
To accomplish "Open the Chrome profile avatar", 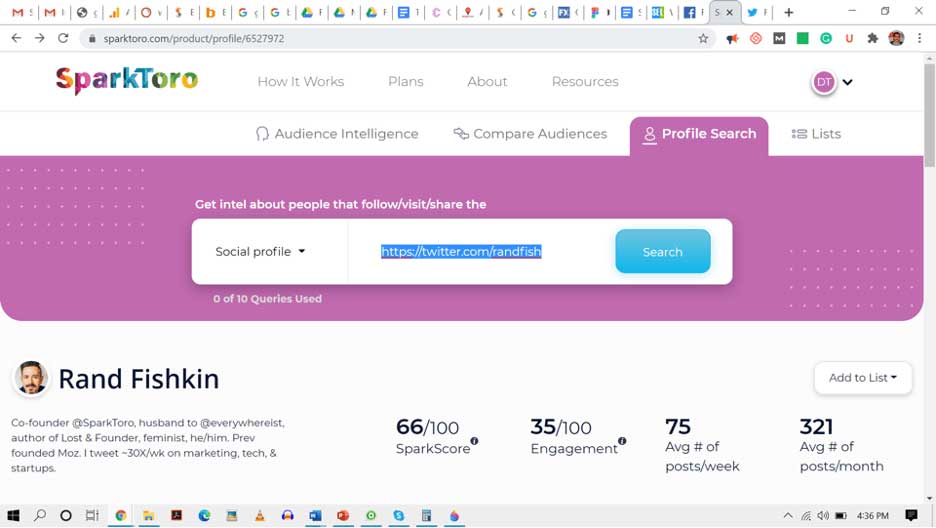I will [896, 38].
